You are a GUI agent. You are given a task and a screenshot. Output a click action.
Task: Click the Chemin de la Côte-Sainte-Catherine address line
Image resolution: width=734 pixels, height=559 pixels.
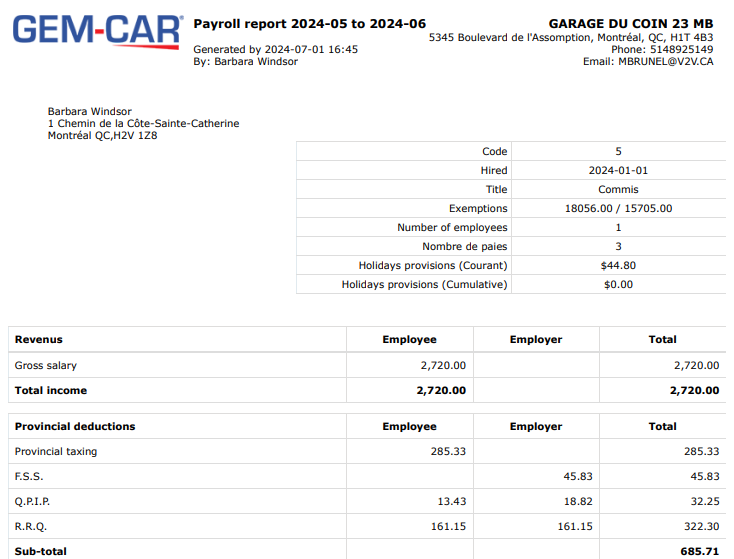pos(143,124)
